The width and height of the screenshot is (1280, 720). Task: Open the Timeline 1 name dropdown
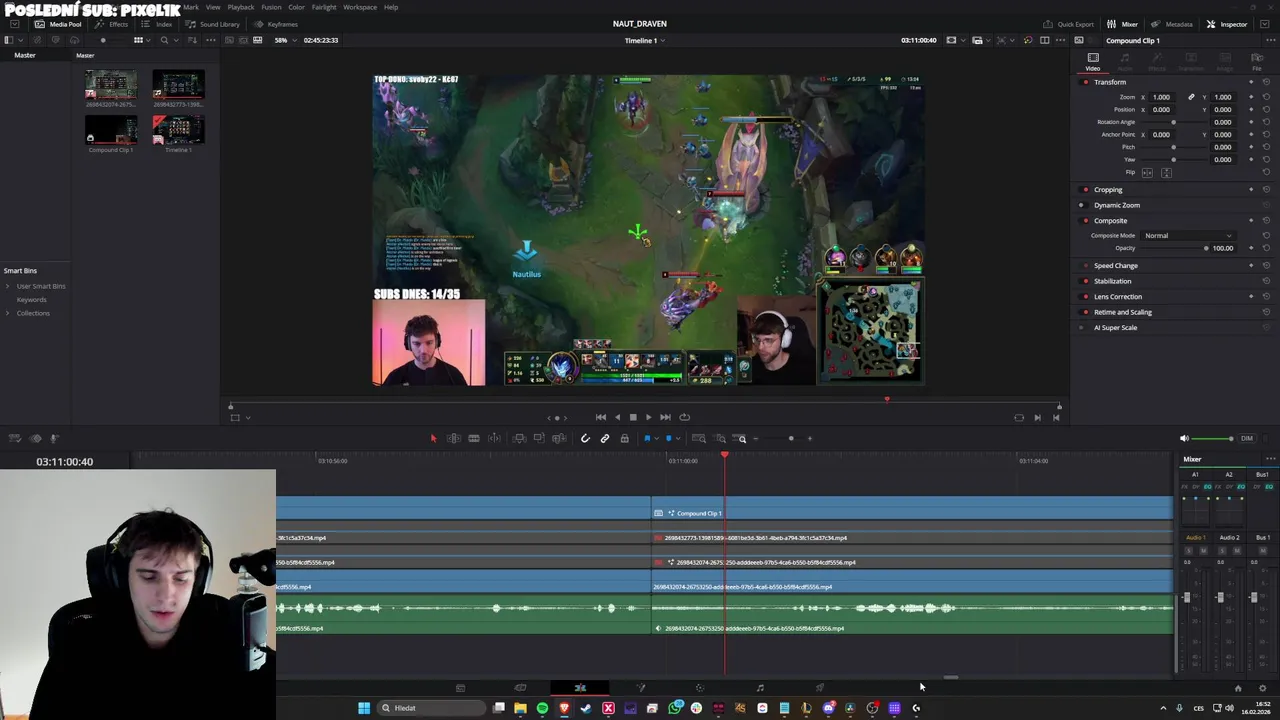coord(645,40)
